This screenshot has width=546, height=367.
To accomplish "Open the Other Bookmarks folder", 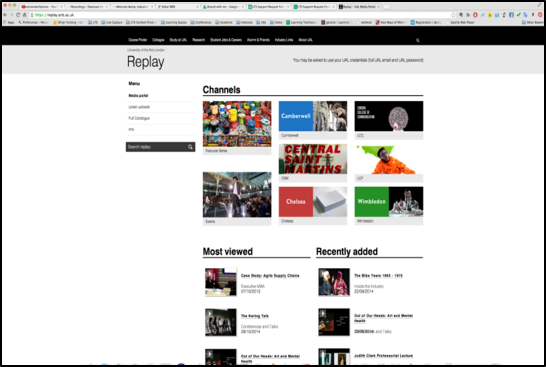I will [533, 22].
